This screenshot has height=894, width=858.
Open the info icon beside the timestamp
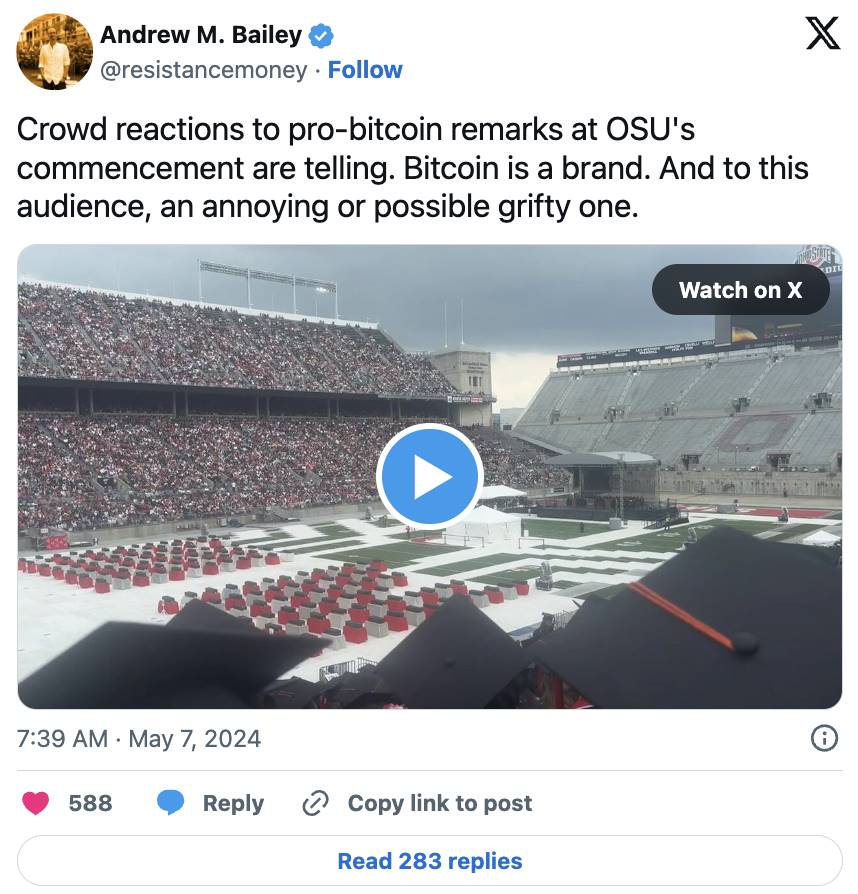(823, 739)
